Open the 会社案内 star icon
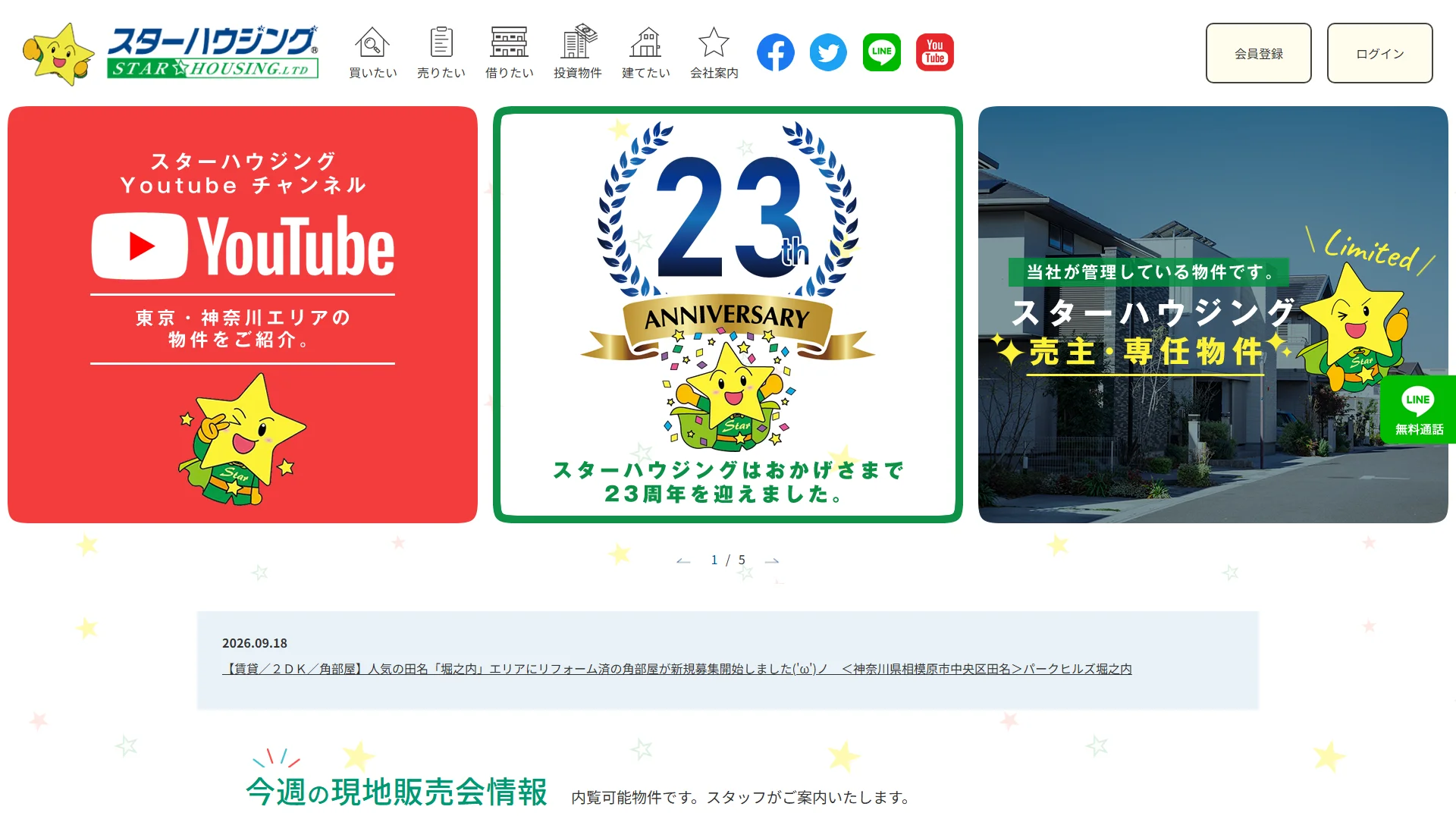This screenshot has height=819, width=1456. pyautogui.click(x=714, y=52)
